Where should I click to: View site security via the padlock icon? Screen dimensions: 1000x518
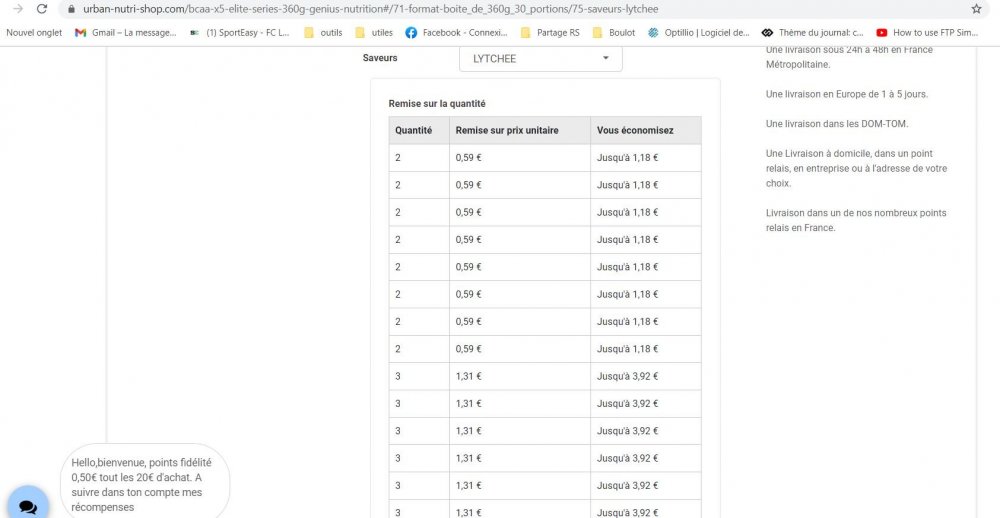(71, 10)
